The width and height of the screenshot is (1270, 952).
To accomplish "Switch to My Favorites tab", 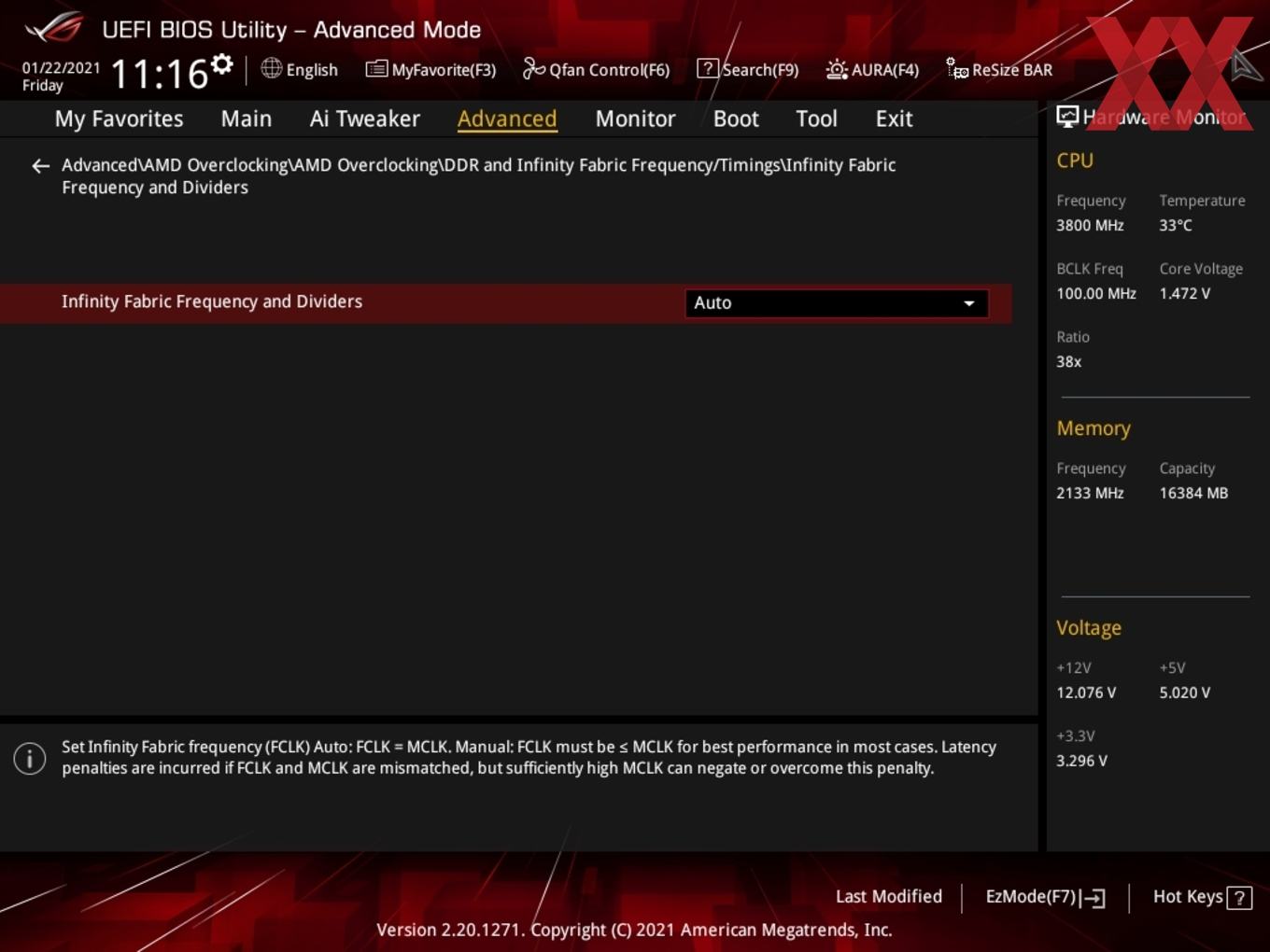I will [119, 119].
